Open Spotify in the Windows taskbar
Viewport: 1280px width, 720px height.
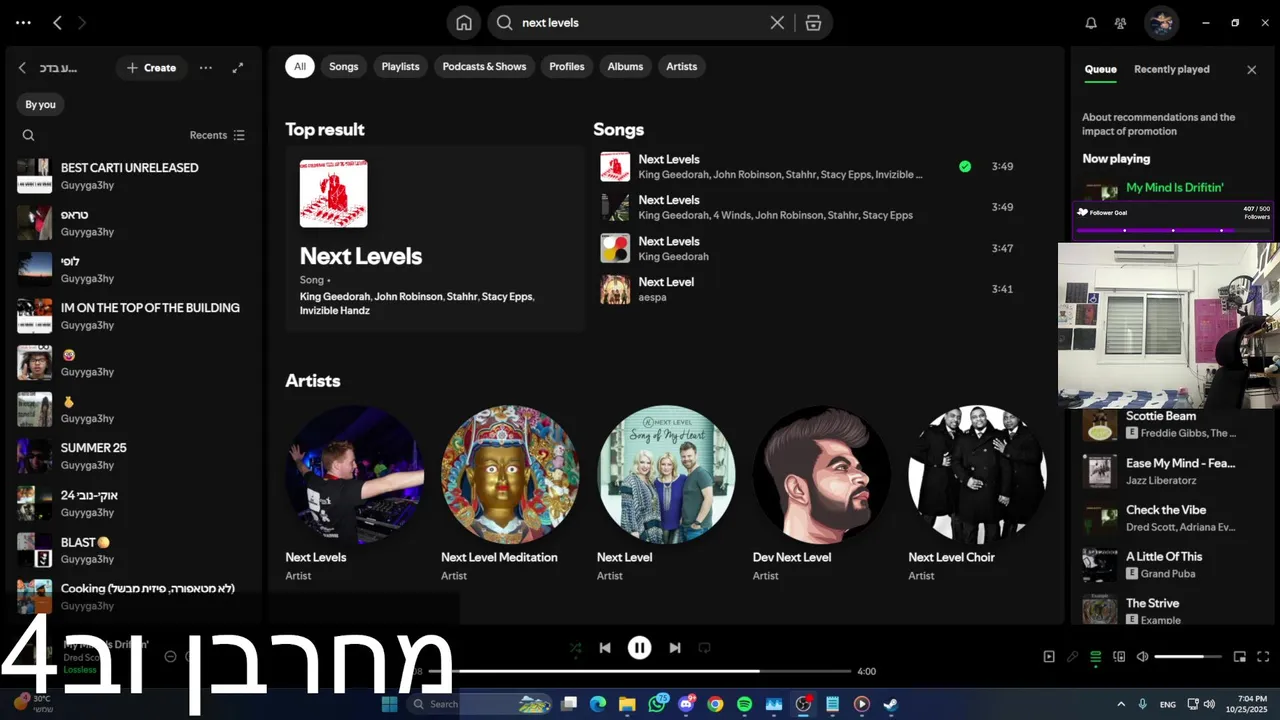(x=745, y=704)
